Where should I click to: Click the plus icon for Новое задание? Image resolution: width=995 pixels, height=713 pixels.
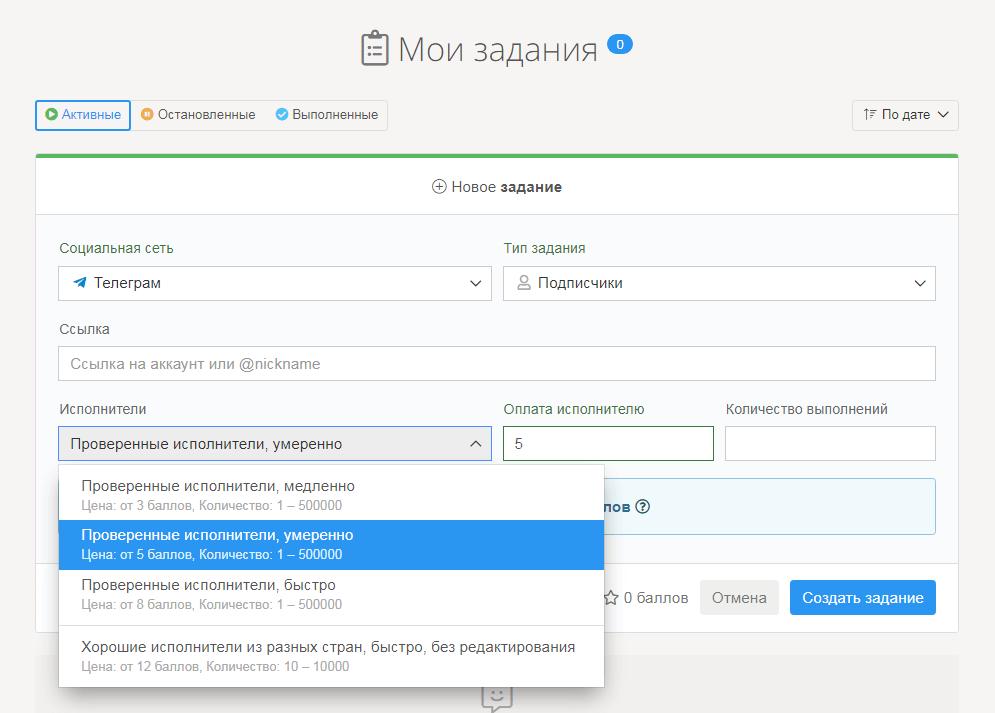438,187
